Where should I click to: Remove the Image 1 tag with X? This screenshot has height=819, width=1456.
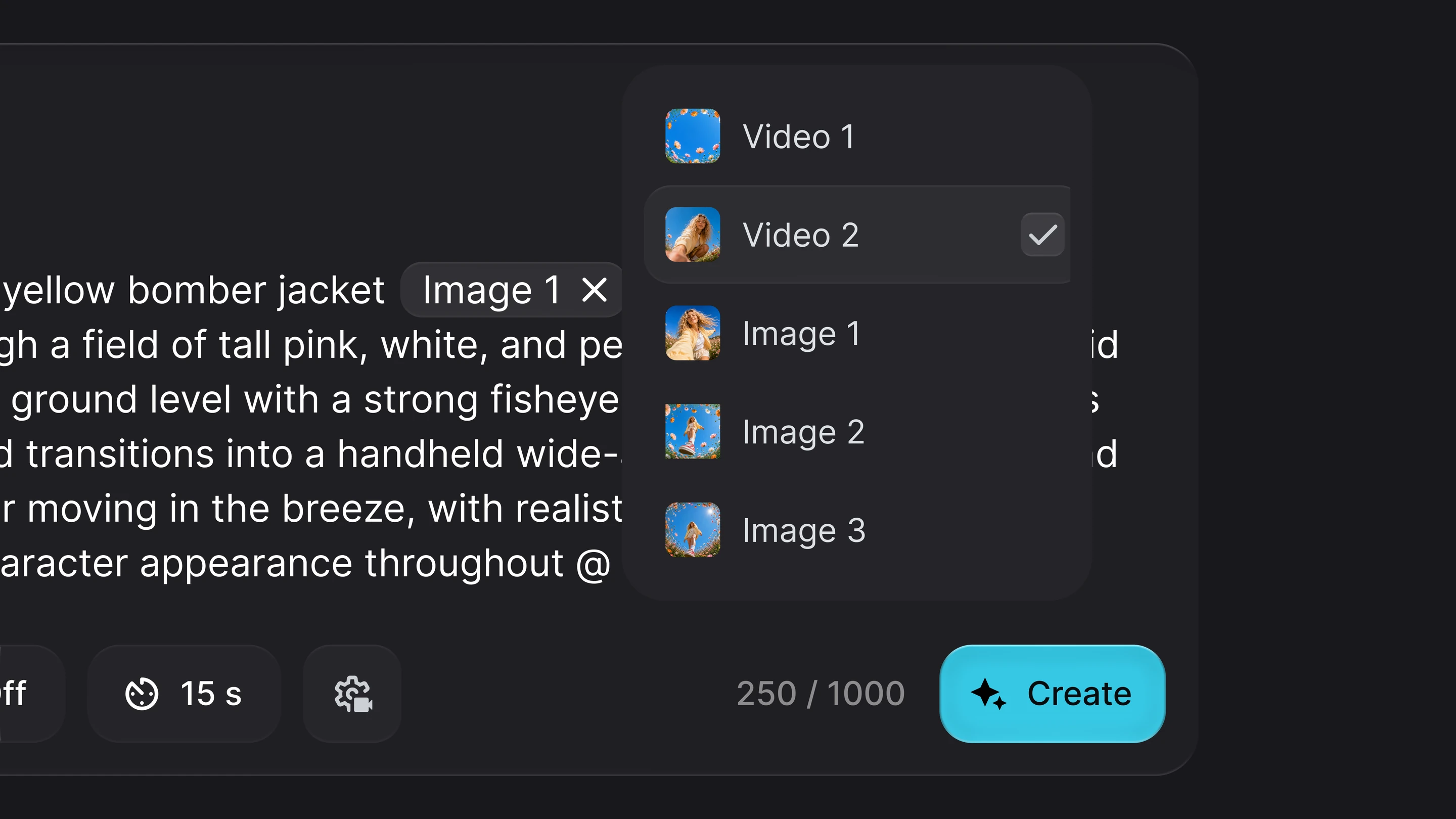594,290
